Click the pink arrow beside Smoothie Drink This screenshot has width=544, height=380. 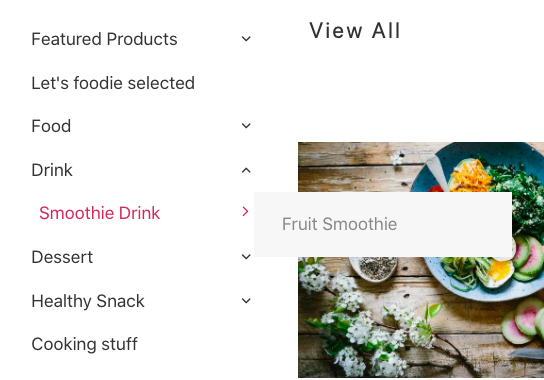[x=245, y=211]
